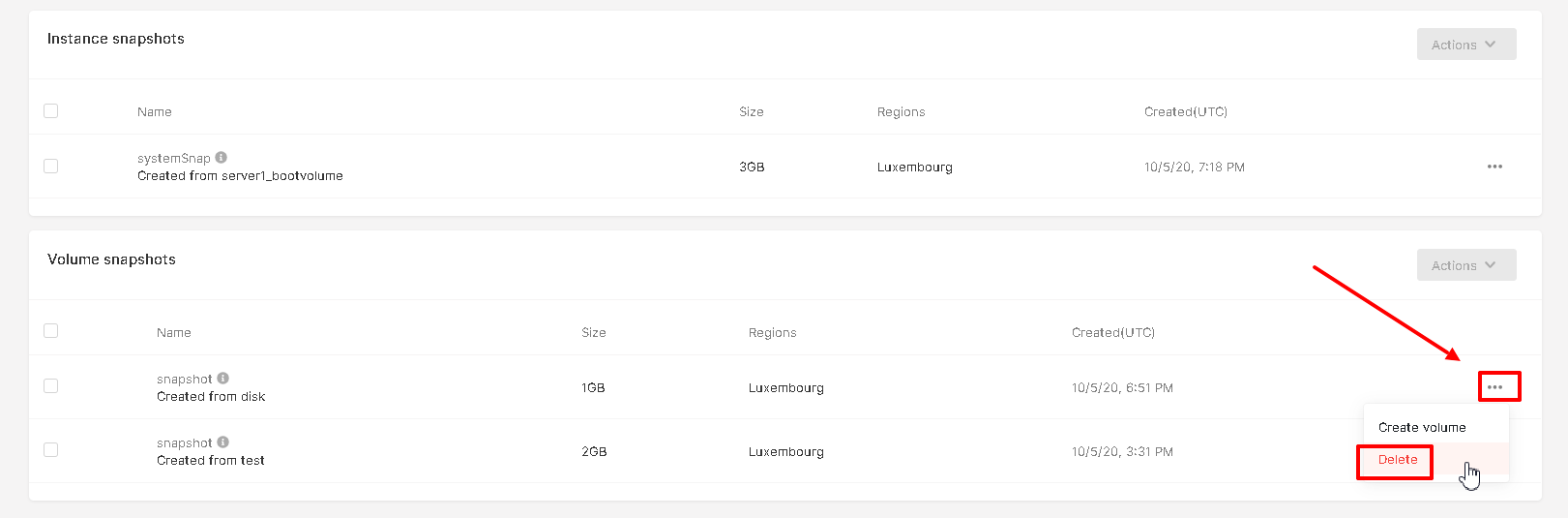Open the three-dot menu for systemSnap

pos(1494,167)
